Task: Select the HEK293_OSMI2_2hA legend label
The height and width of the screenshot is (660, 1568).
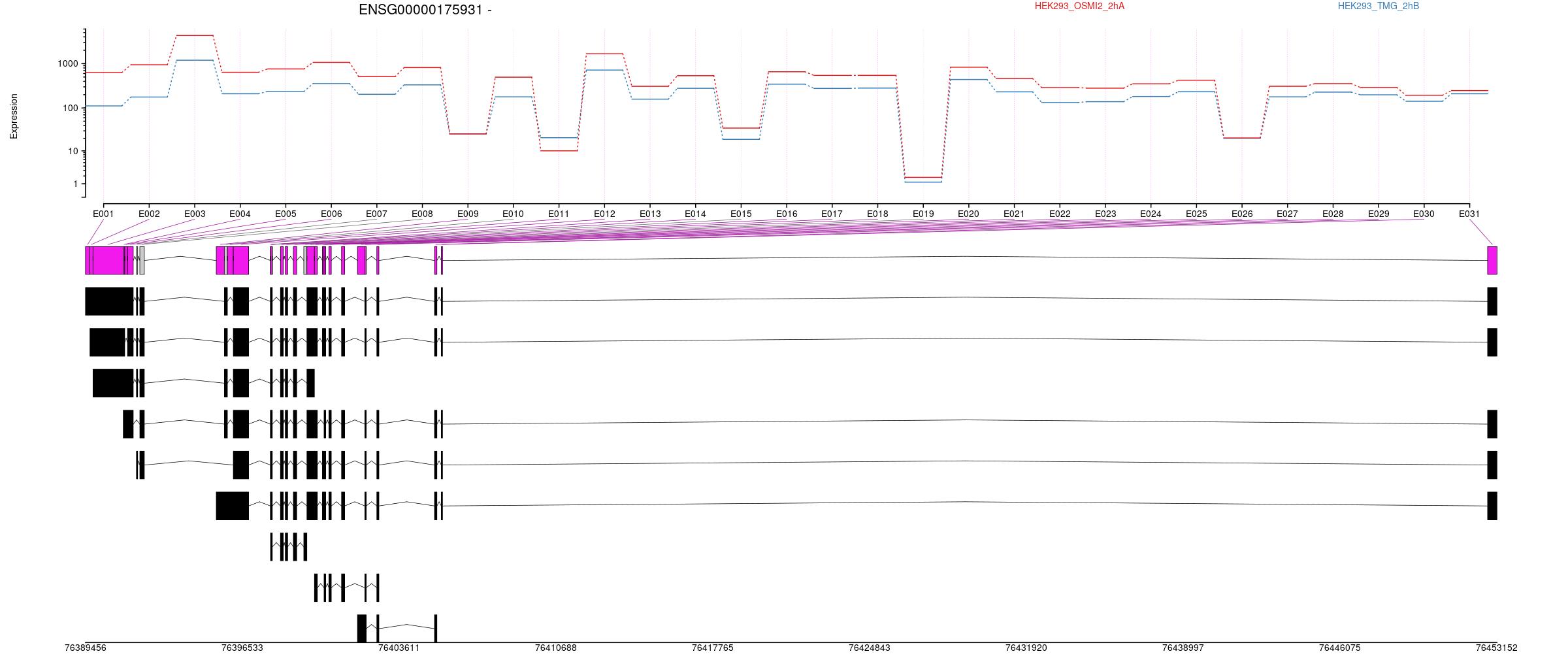Action: (1079, 6)
